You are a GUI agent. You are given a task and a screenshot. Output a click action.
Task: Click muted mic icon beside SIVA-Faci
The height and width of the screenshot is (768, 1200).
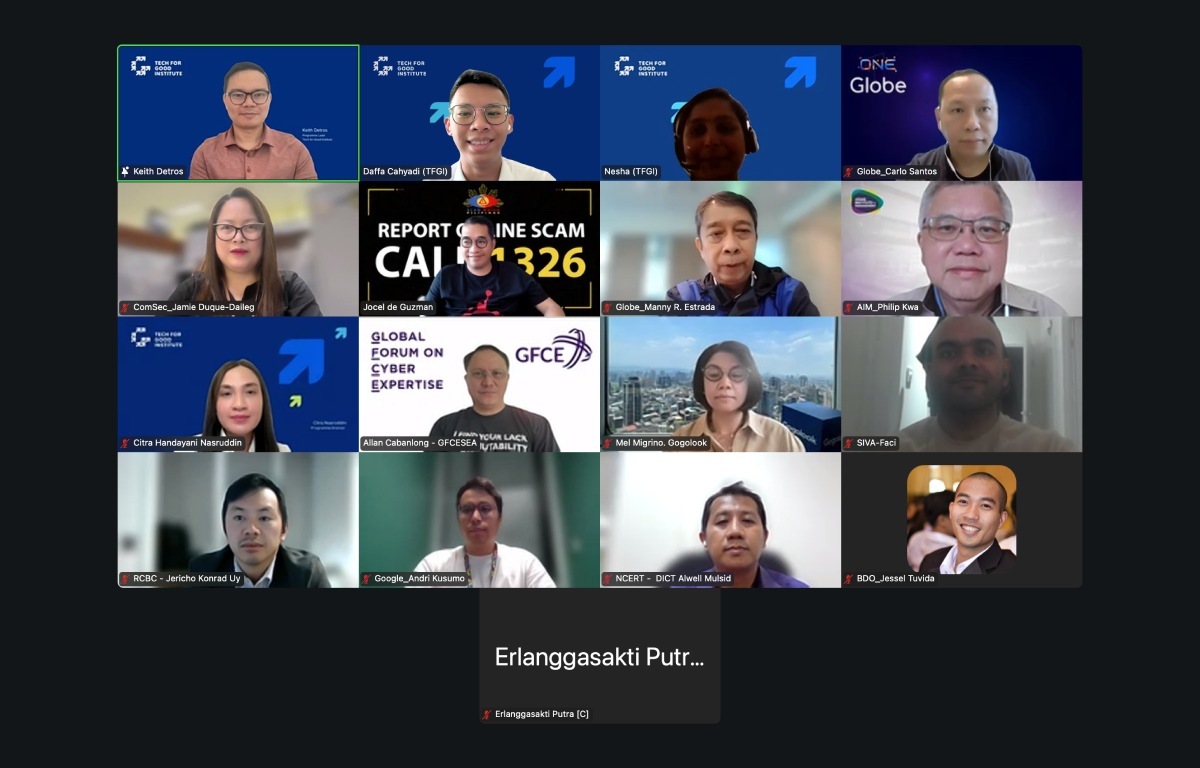click(x=849, y=443)
